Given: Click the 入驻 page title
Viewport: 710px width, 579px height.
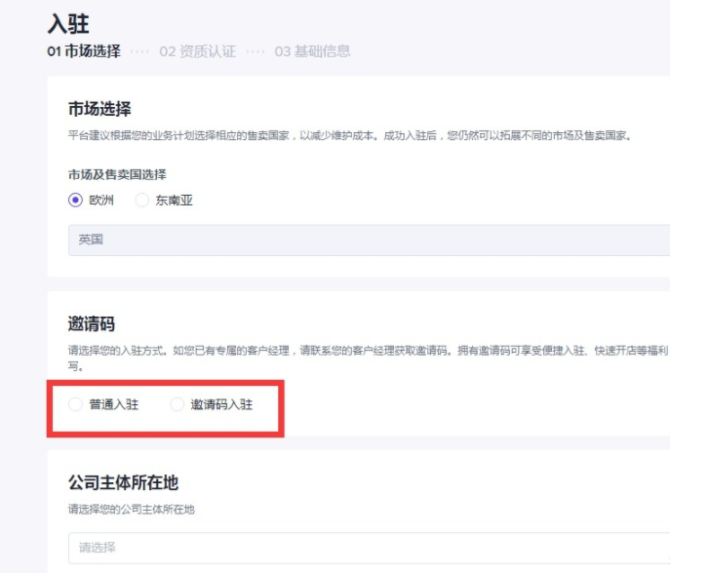Looking at the screenshot, I should coord(68,24).
